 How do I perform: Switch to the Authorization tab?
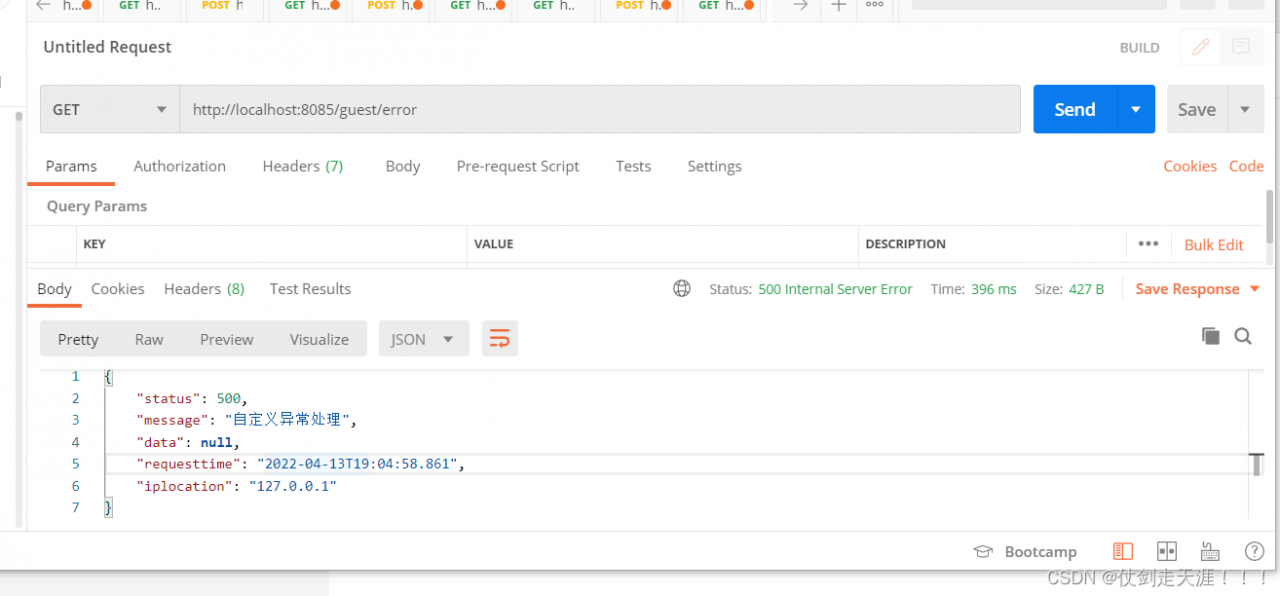(x=180, y=166)
